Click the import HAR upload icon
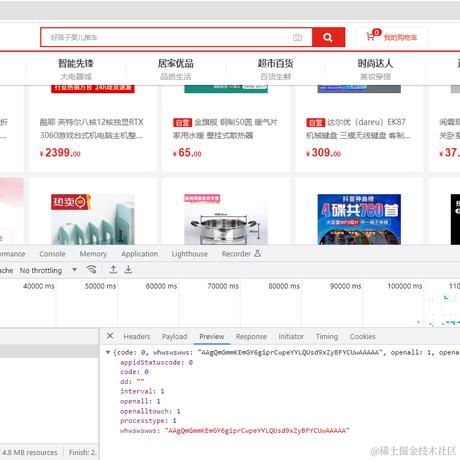Image resolution: width=460 pixels, height=460 pixels. 113,269
